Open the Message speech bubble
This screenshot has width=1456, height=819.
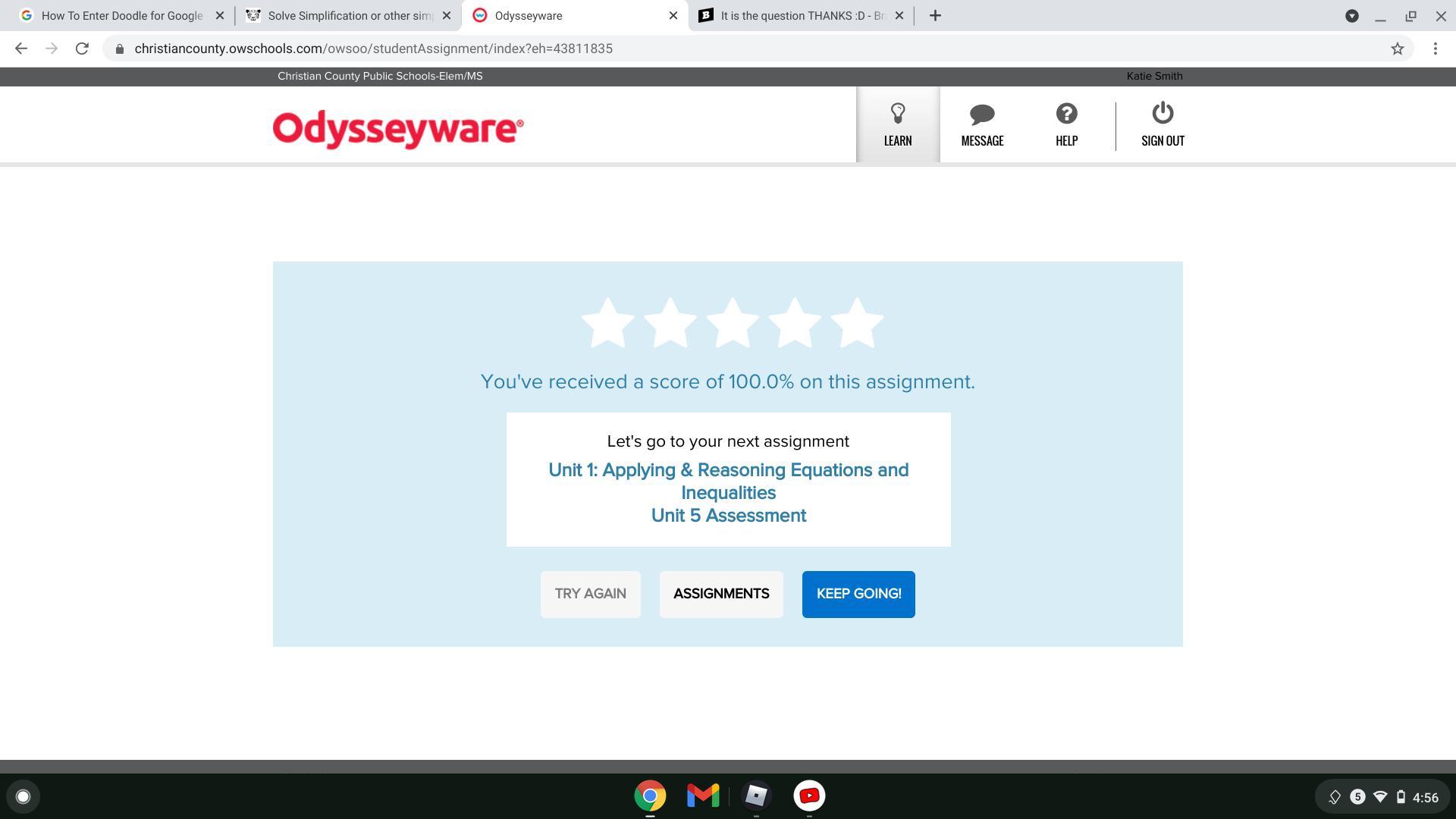point(982,124)
